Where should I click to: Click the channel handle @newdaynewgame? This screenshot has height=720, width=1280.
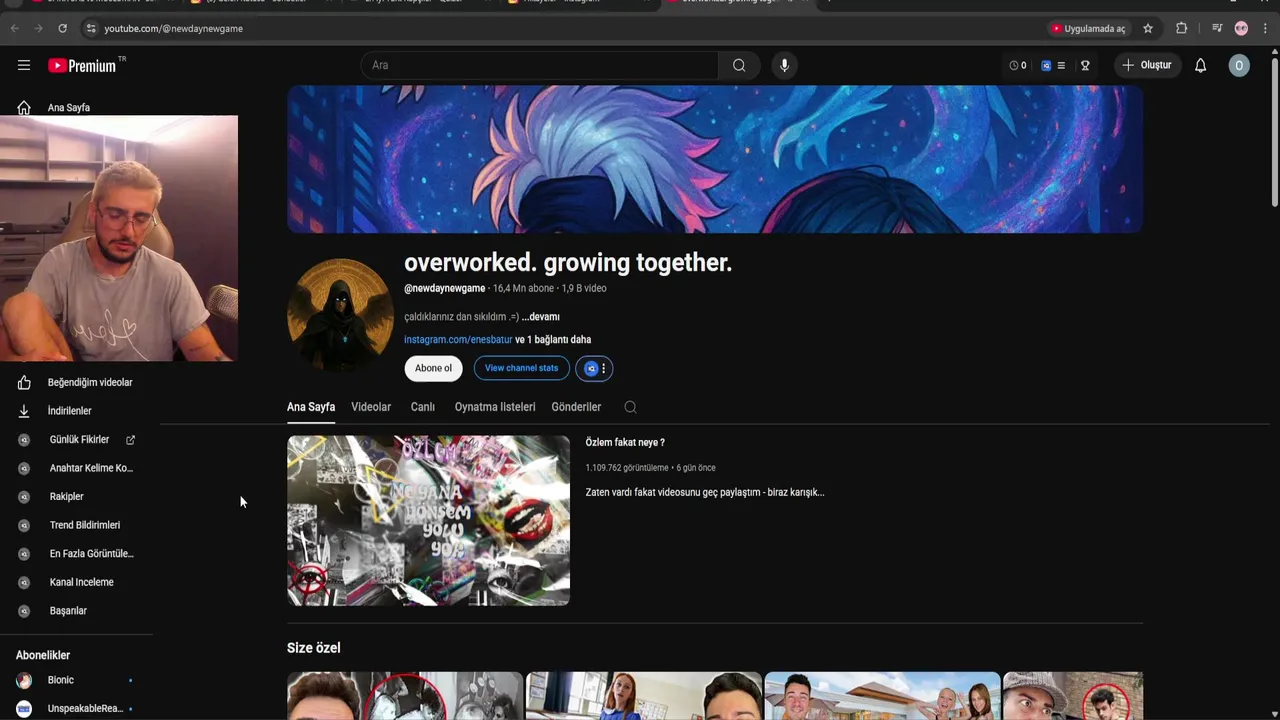[x=444, y=288]
